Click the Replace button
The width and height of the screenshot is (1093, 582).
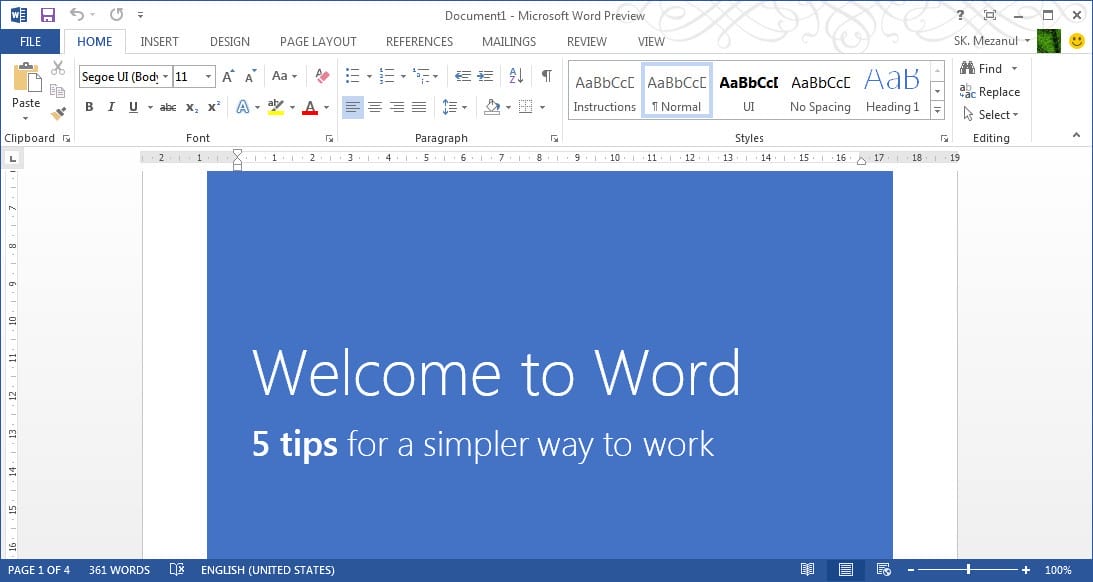coord(990,91)
